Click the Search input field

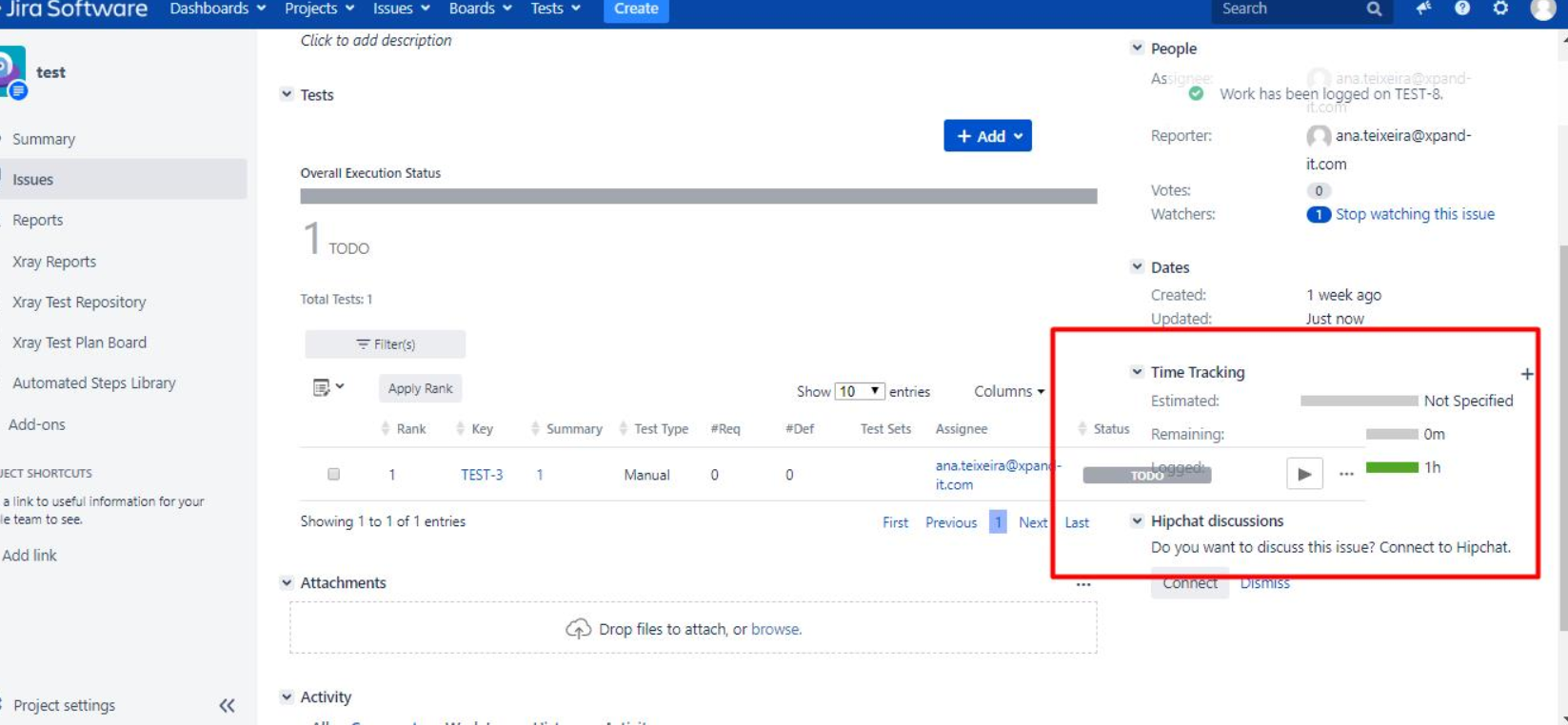tap(1285, 10)
